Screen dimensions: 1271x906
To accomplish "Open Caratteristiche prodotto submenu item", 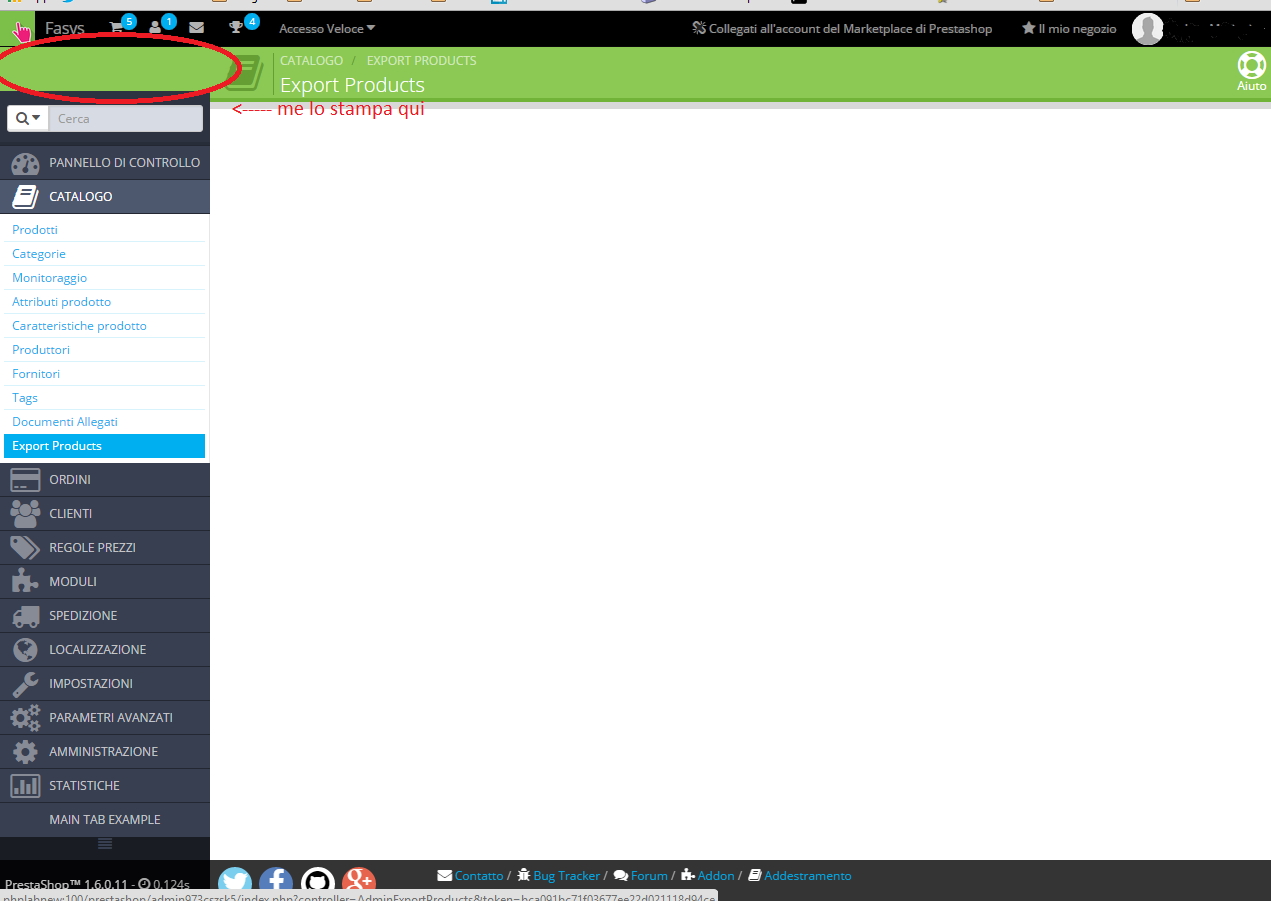I will [x=79, y=326].
